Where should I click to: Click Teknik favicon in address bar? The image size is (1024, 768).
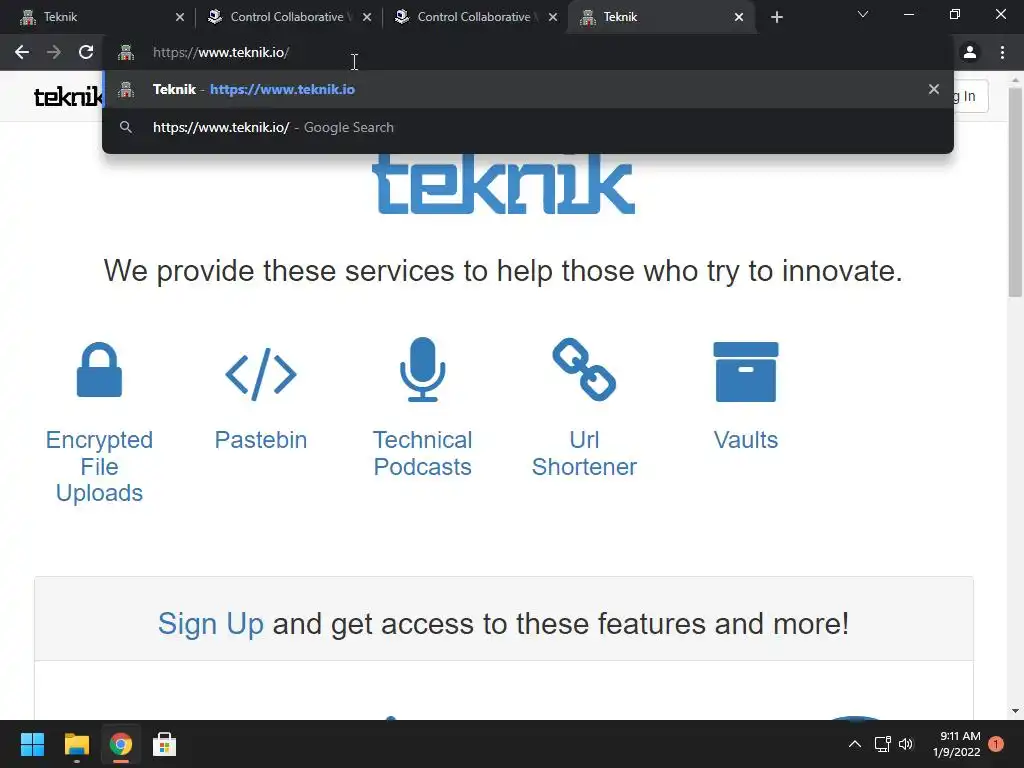tap(126, 52)
